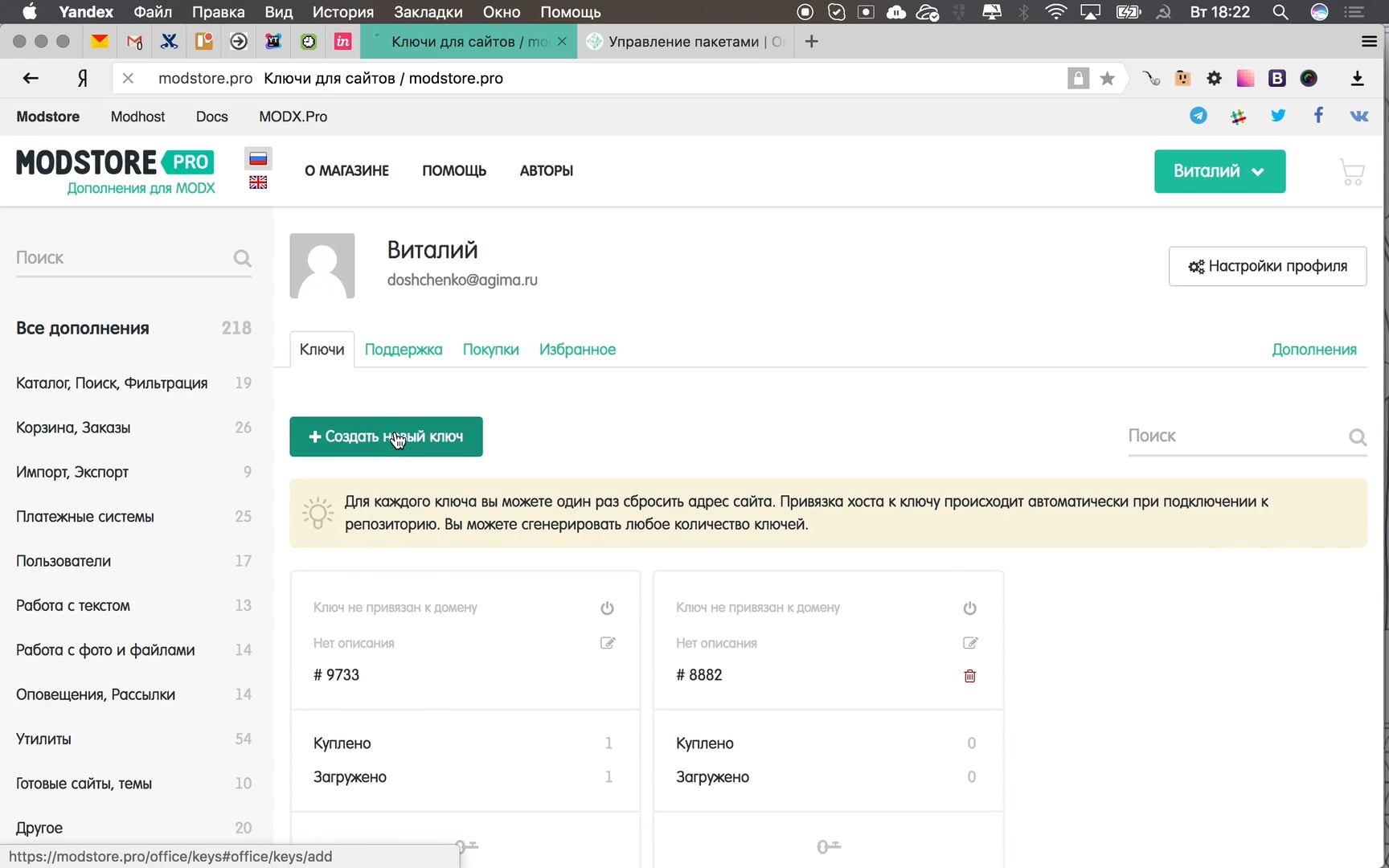Switch to the Покупки tab
Screen dimensions: 1389x868
tap(490, 350)
